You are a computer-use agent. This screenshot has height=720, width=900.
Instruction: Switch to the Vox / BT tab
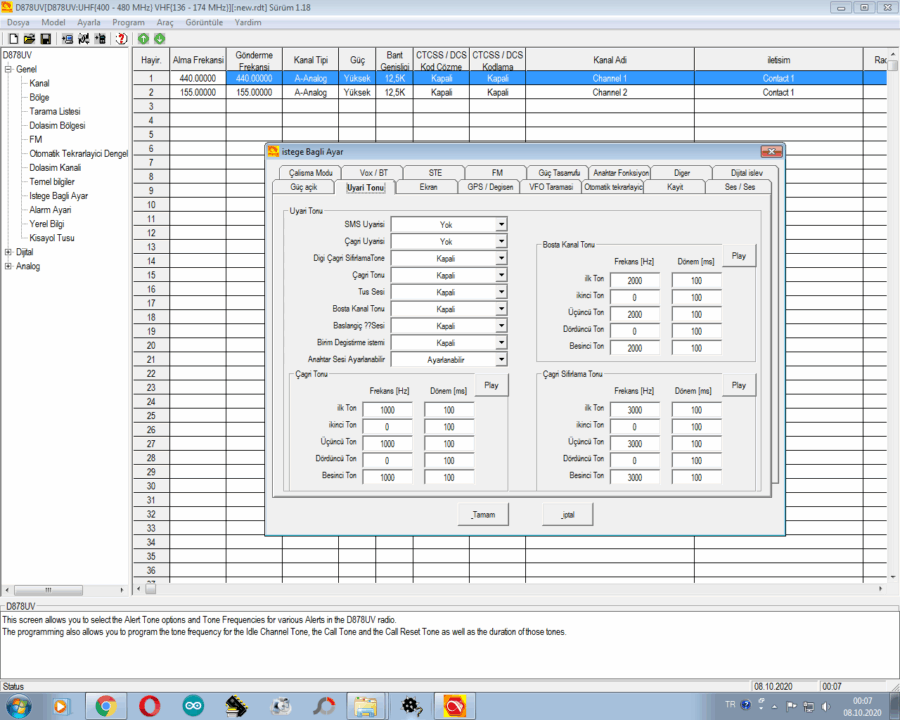(373, 172)
